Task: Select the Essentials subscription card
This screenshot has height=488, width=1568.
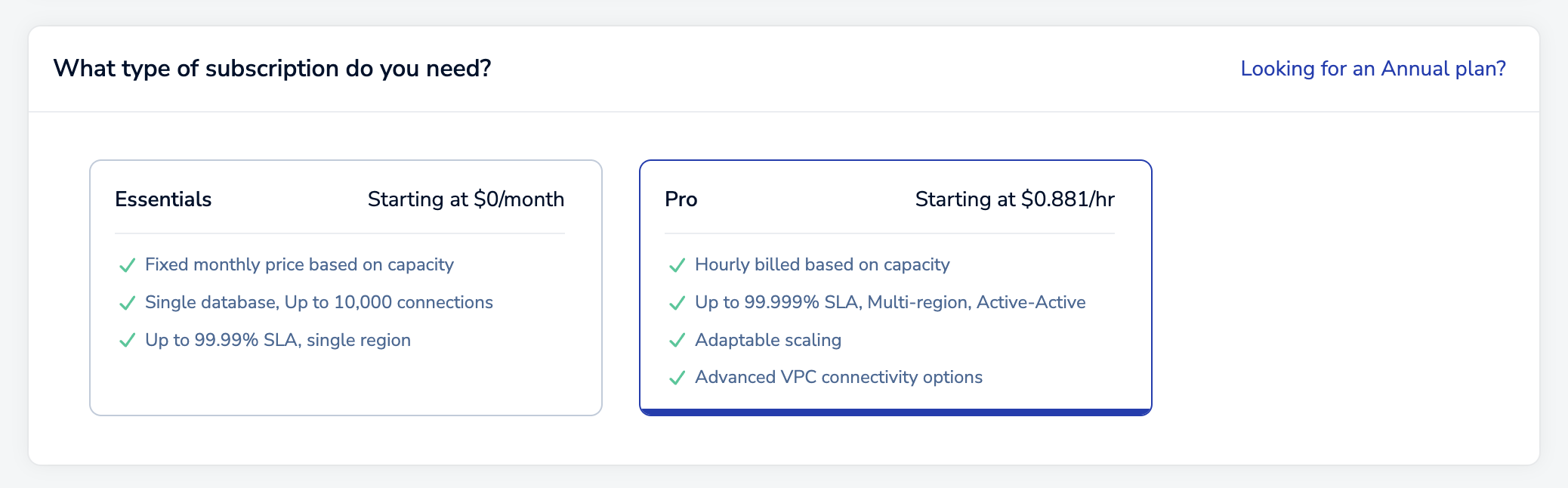Action: point(346,378)
